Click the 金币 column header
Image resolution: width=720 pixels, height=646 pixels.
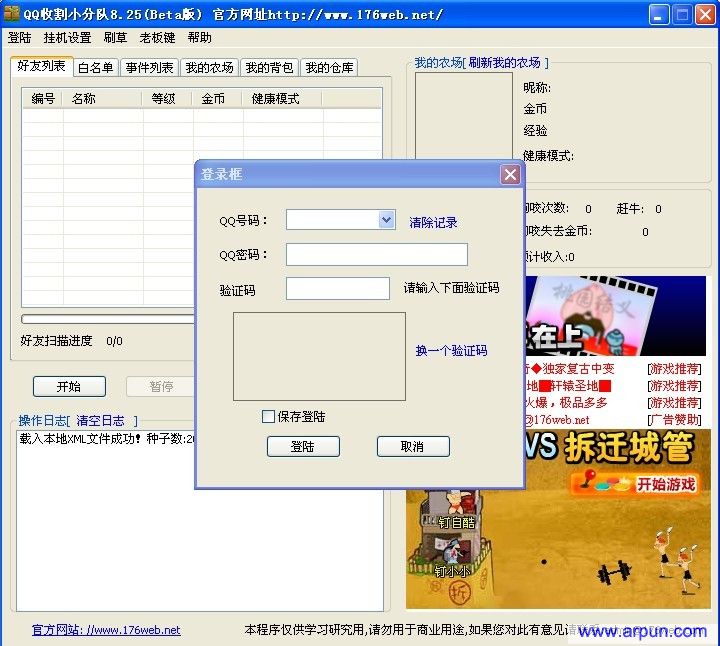pyautogui.click(x=218, y=98)
